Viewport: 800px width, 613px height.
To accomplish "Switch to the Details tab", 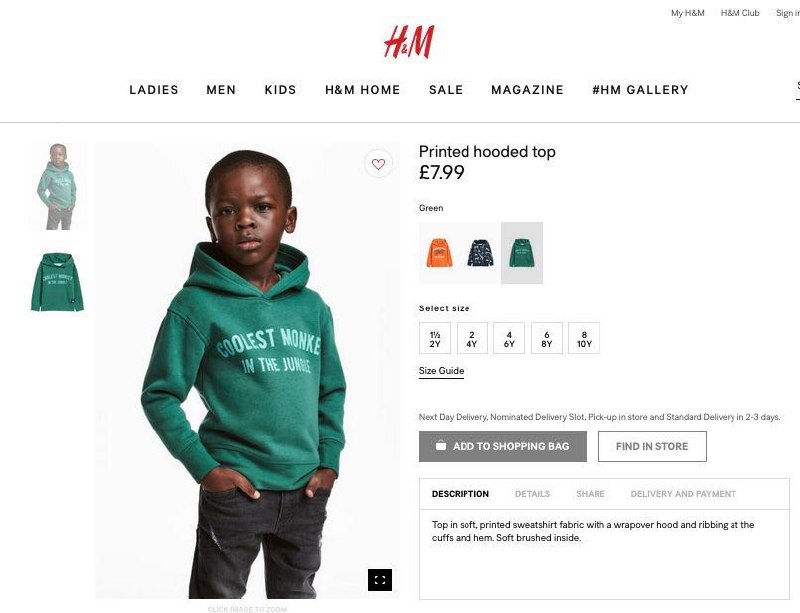I will 532,494.
